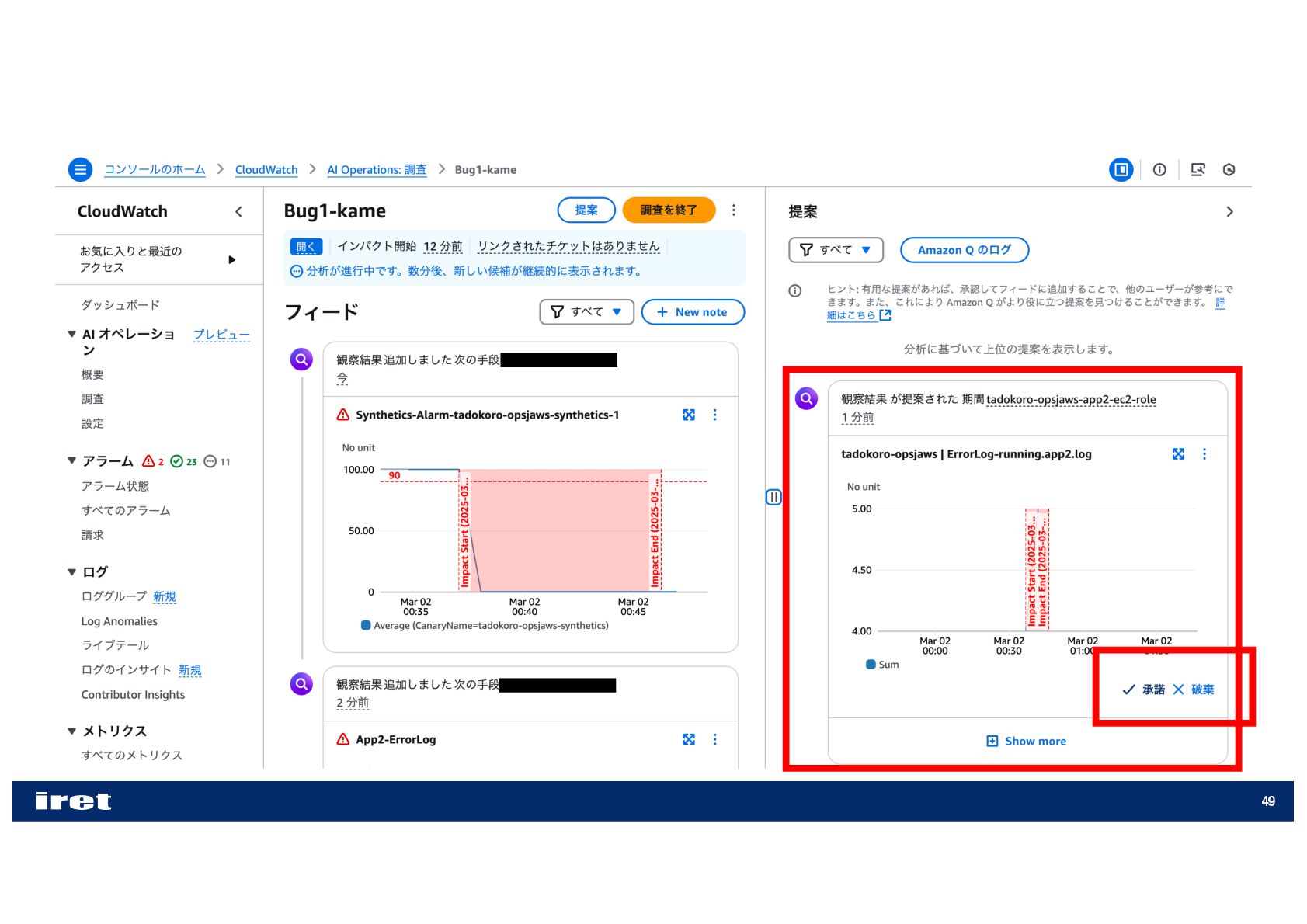Open Log Anomalies in sidebar
The width and height of the screenshot is (1307, 924).
[x=119, y=620]
